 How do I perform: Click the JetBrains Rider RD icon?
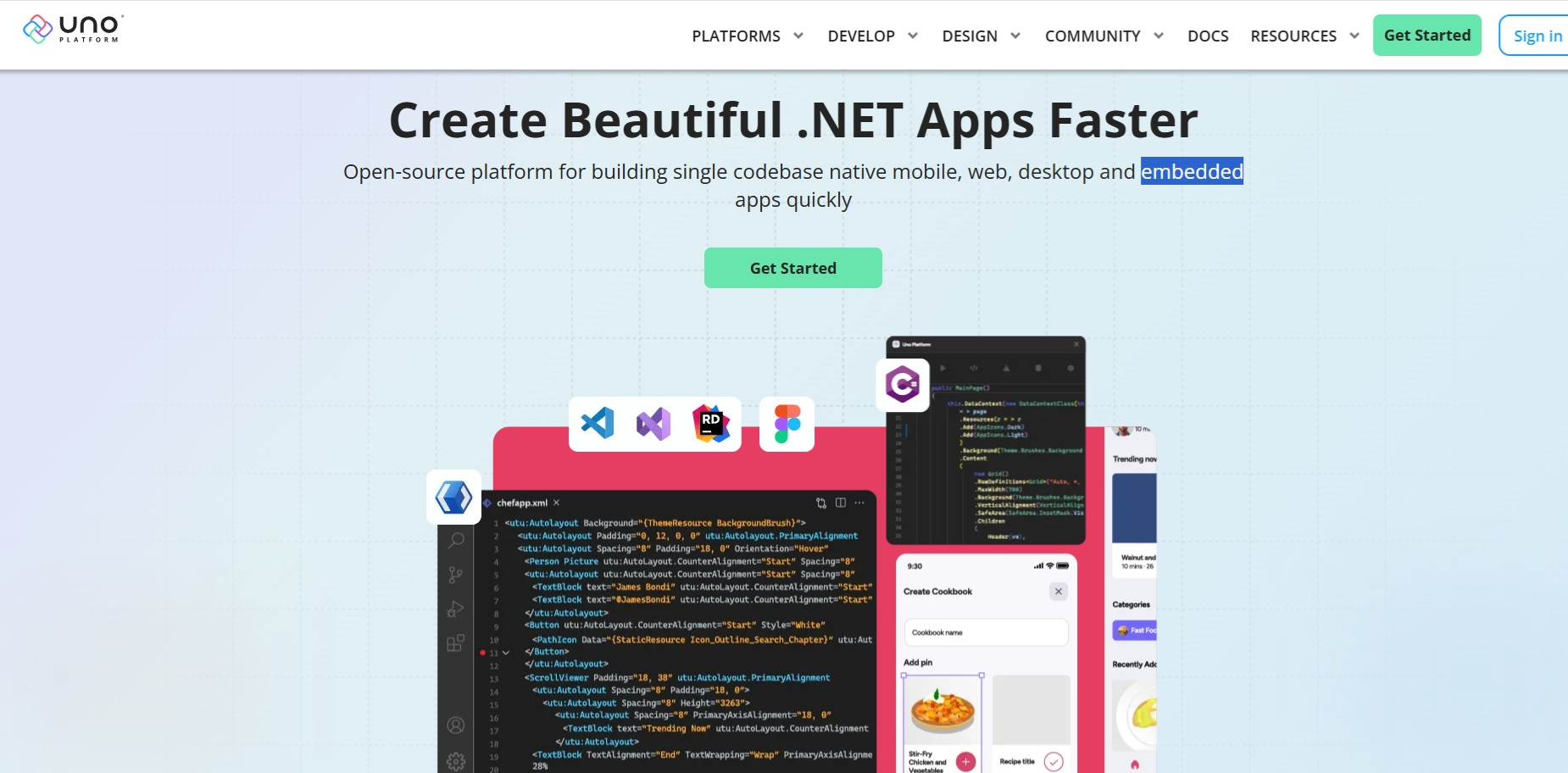point(711,423)
